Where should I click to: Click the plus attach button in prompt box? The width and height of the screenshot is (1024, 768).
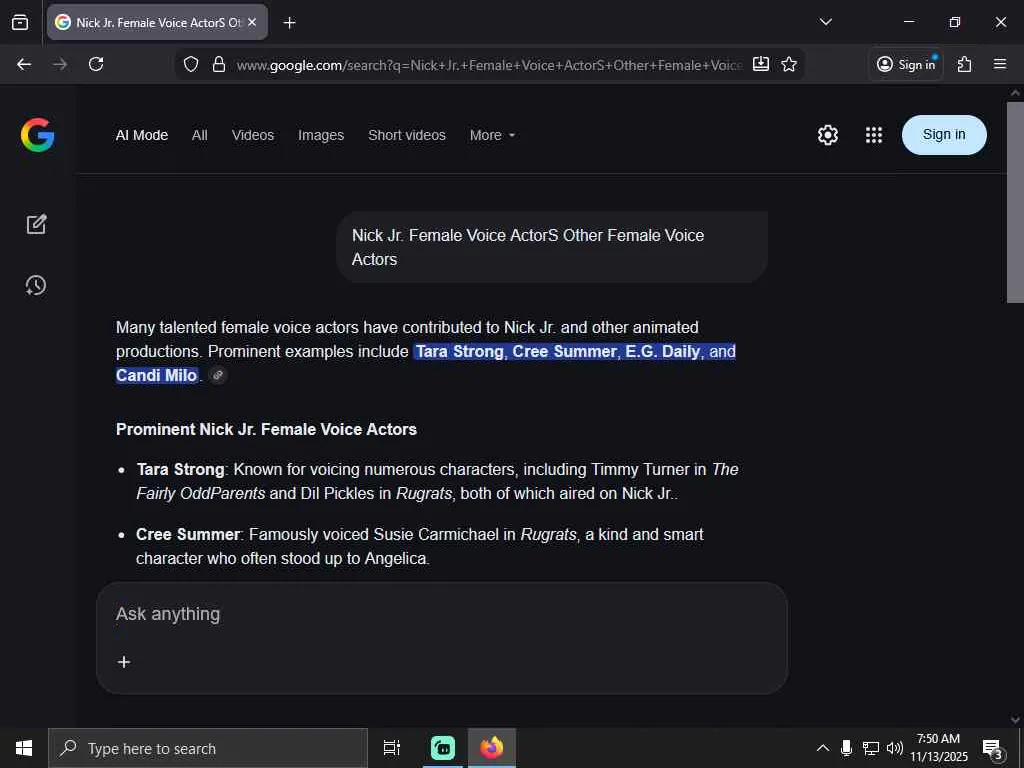123,662
